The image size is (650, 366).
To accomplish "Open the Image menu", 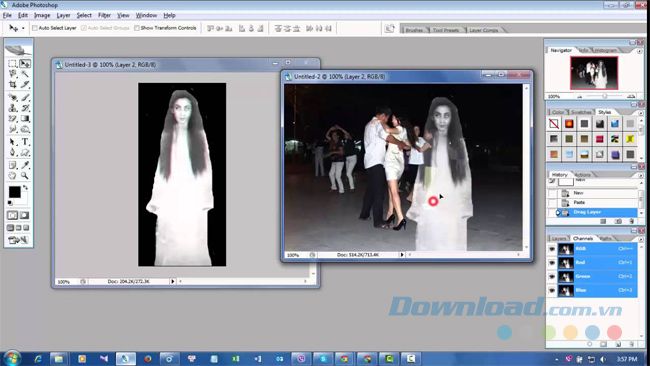I will tap(42, 15).
